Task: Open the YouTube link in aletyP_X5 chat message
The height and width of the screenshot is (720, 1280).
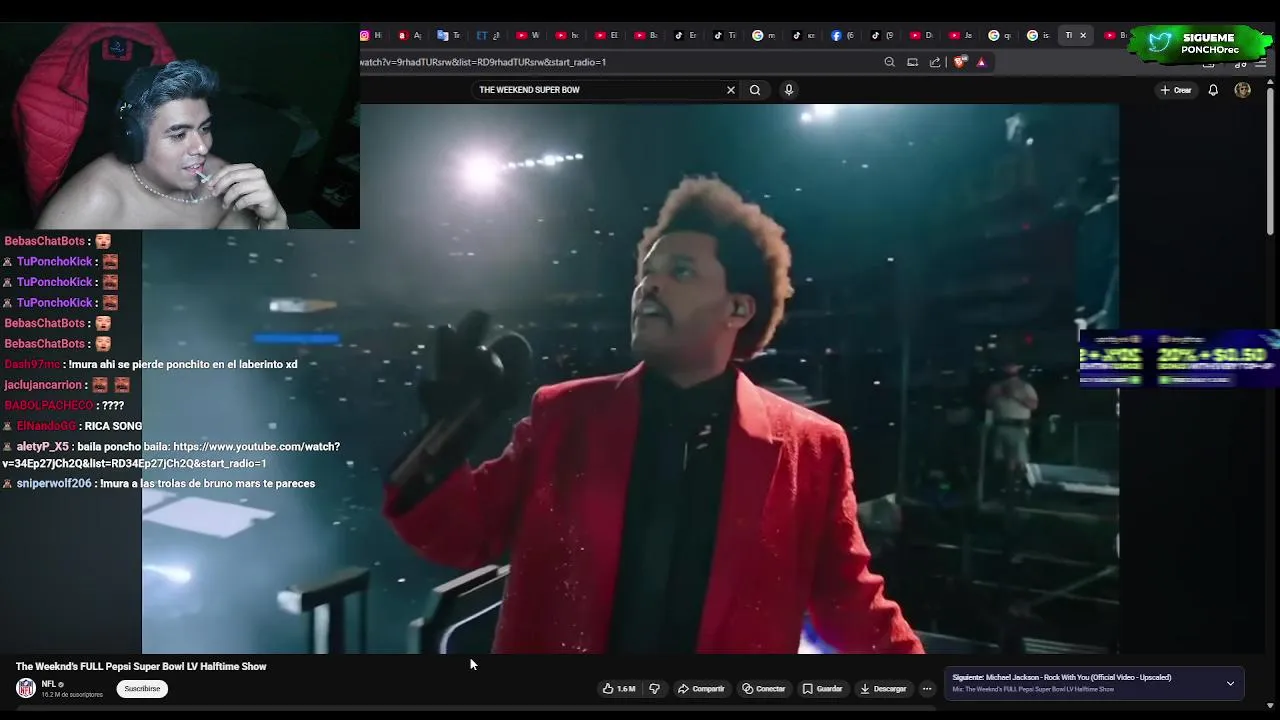Action: 171,455
